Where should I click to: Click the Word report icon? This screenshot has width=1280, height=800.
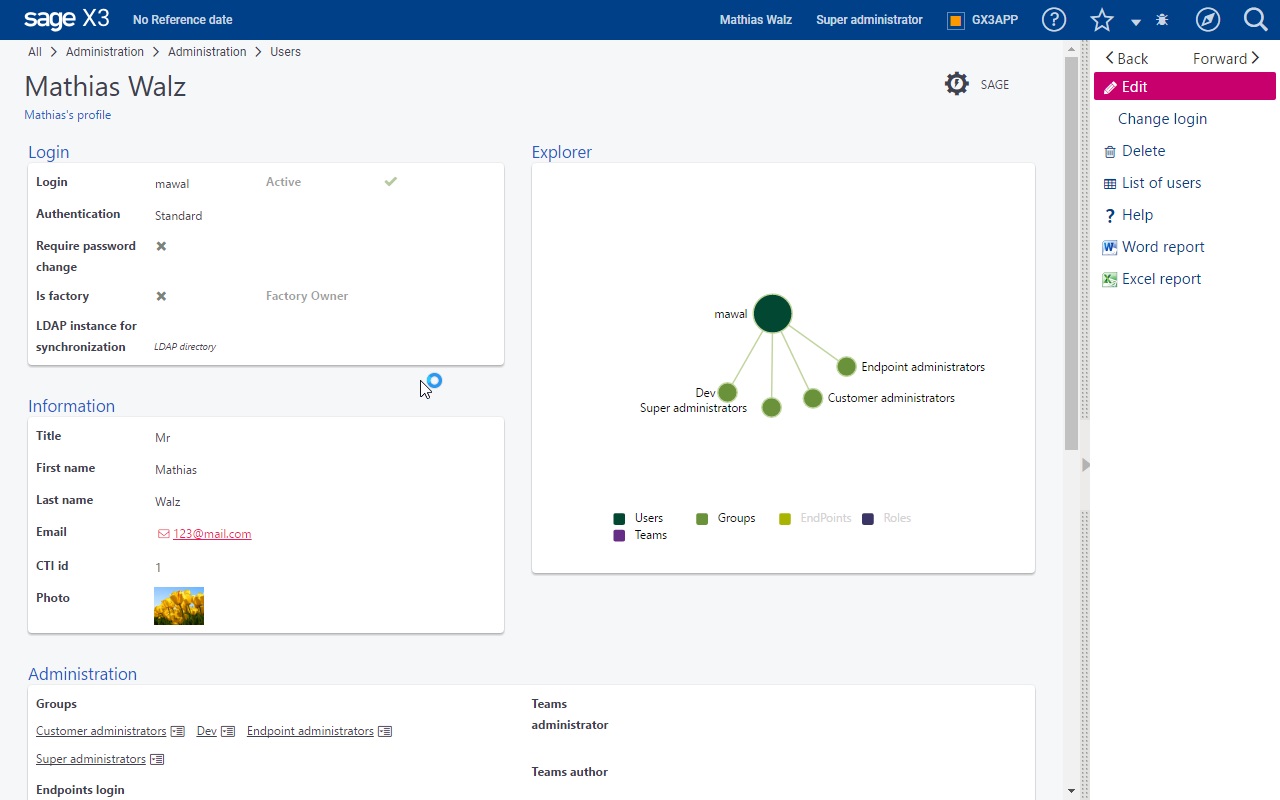1109,247
